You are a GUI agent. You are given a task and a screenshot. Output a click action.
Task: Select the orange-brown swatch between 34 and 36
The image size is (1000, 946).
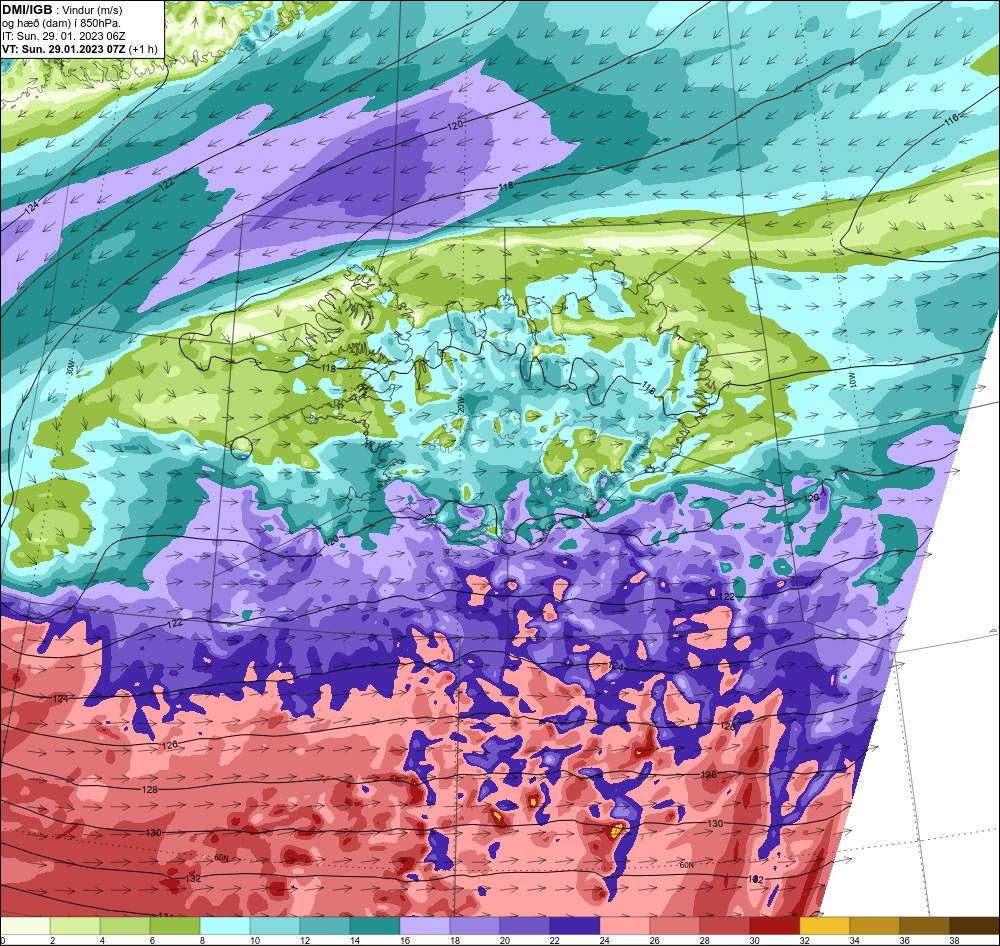pyautogui.click(x=874, y=926)
